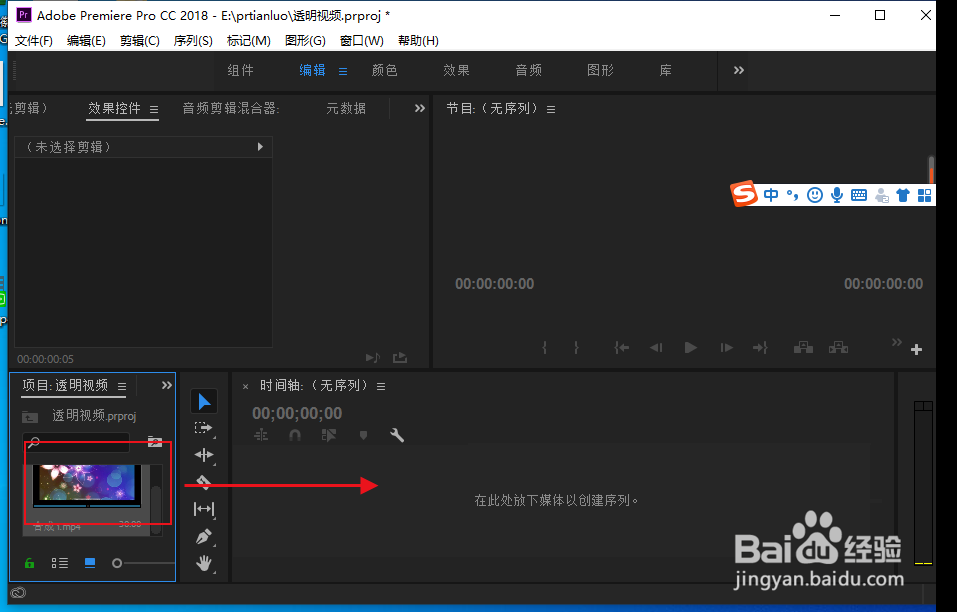
Task: Select the Hand tool
Action: [x=204, y=563]
